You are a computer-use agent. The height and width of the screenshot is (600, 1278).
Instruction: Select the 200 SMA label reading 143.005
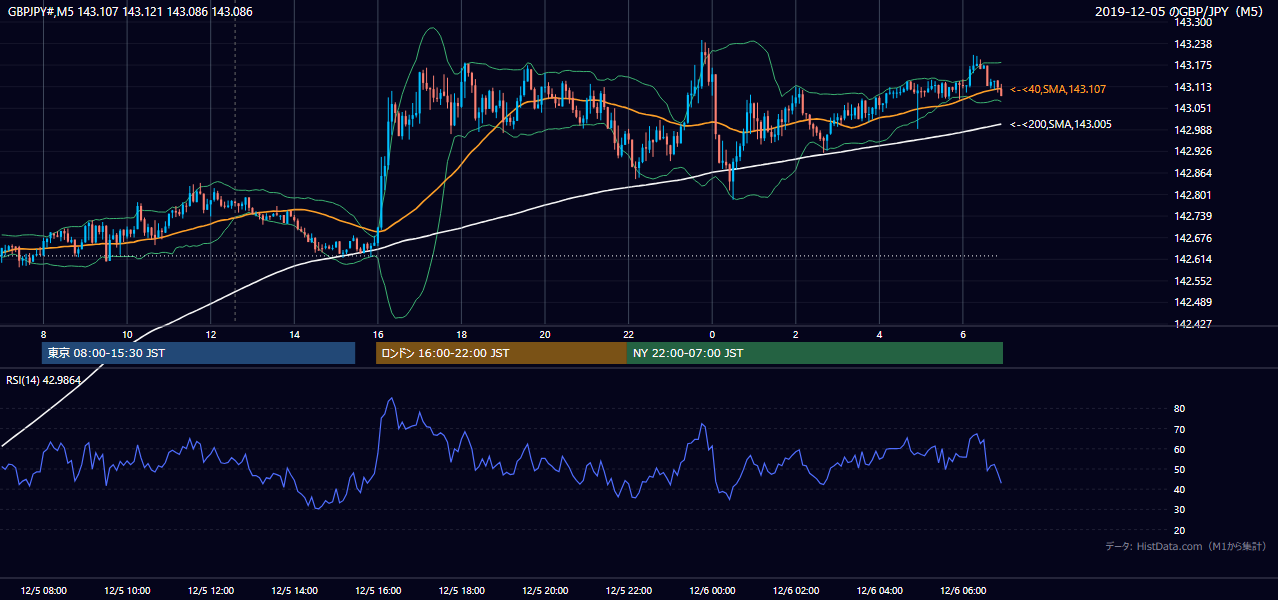[x=1061, y=125]
